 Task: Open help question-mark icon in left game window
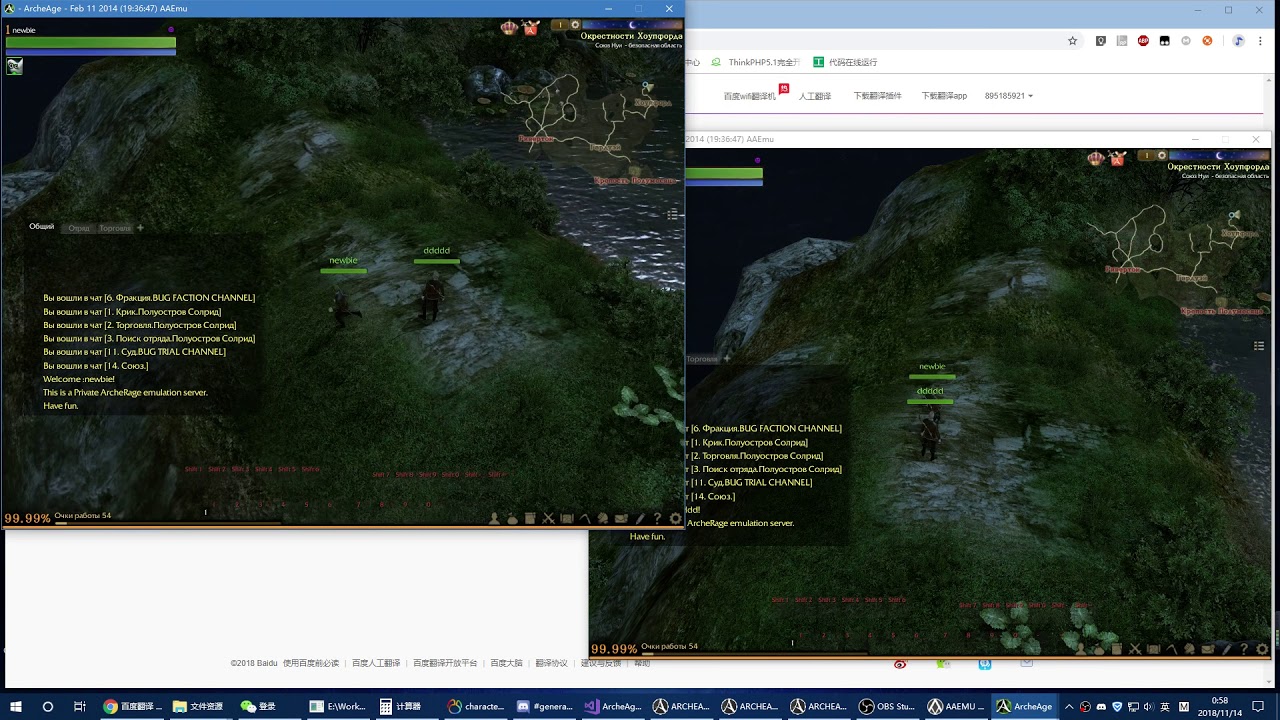[657, 519]
